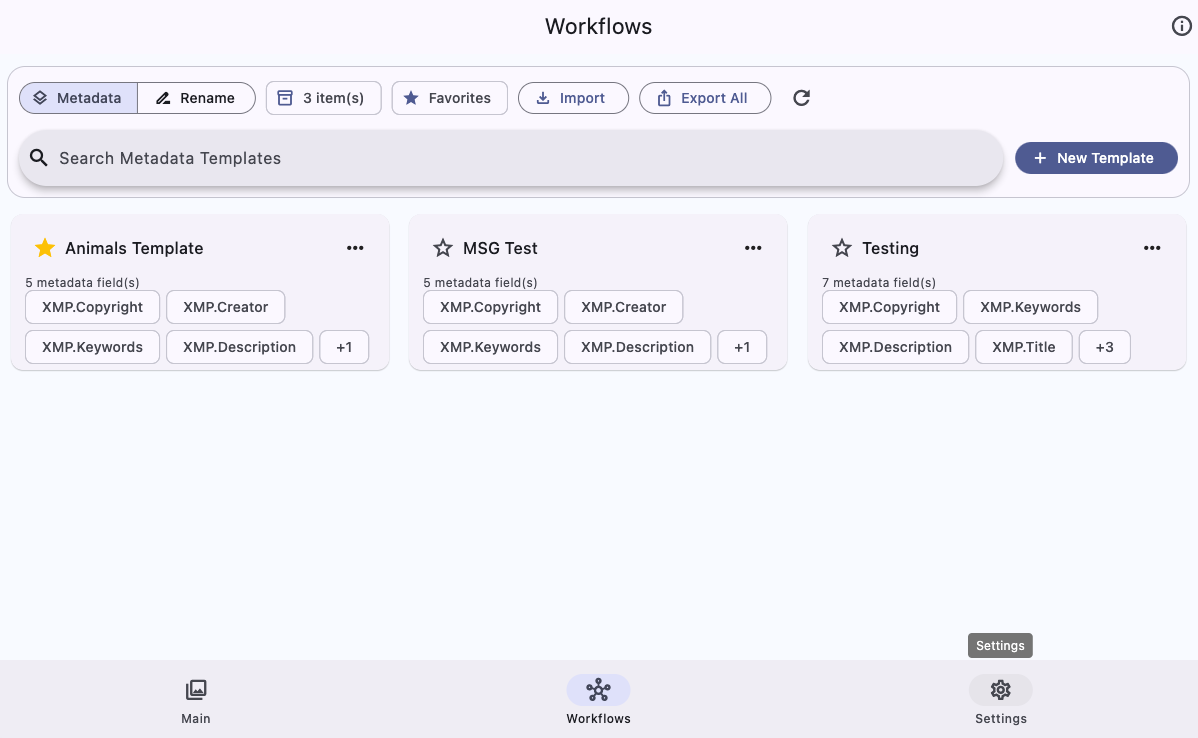1198x738 pixels.
Task: Click XMP.Description chip in Testing card
Action: point(895,347)
